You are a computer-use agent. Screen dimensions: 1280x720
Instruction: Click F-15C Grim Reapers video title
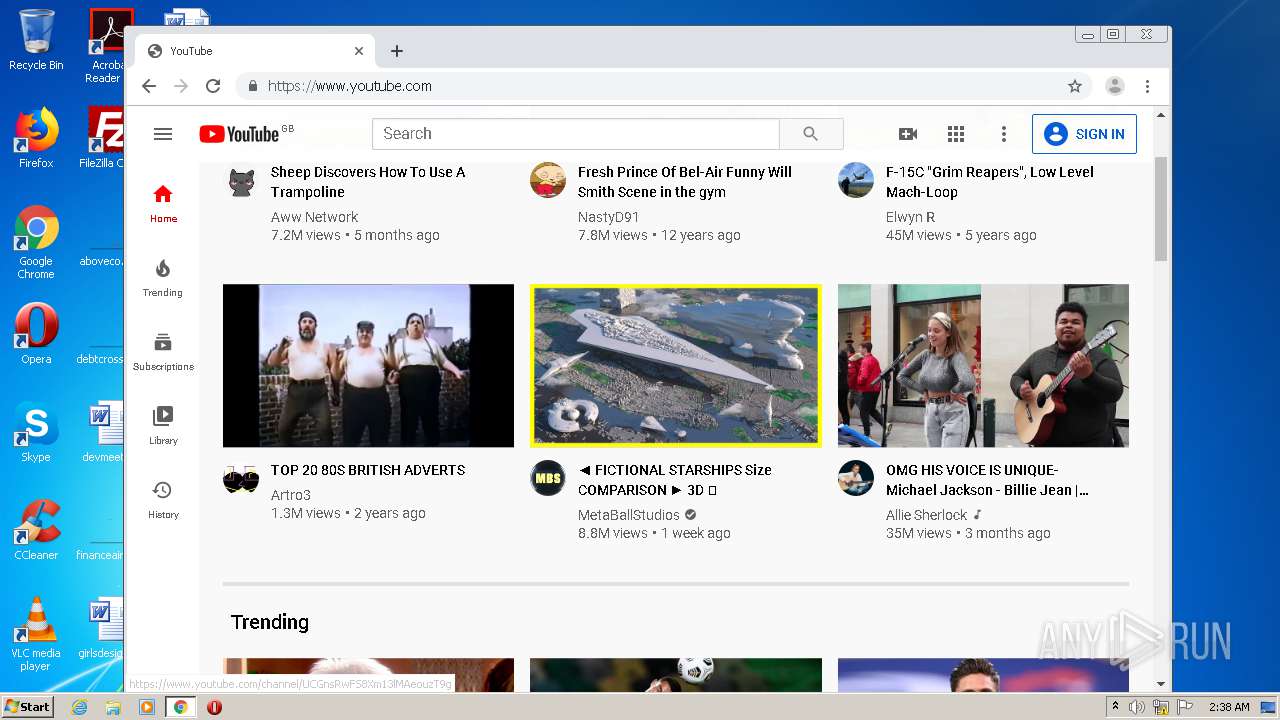coord(990,182)
